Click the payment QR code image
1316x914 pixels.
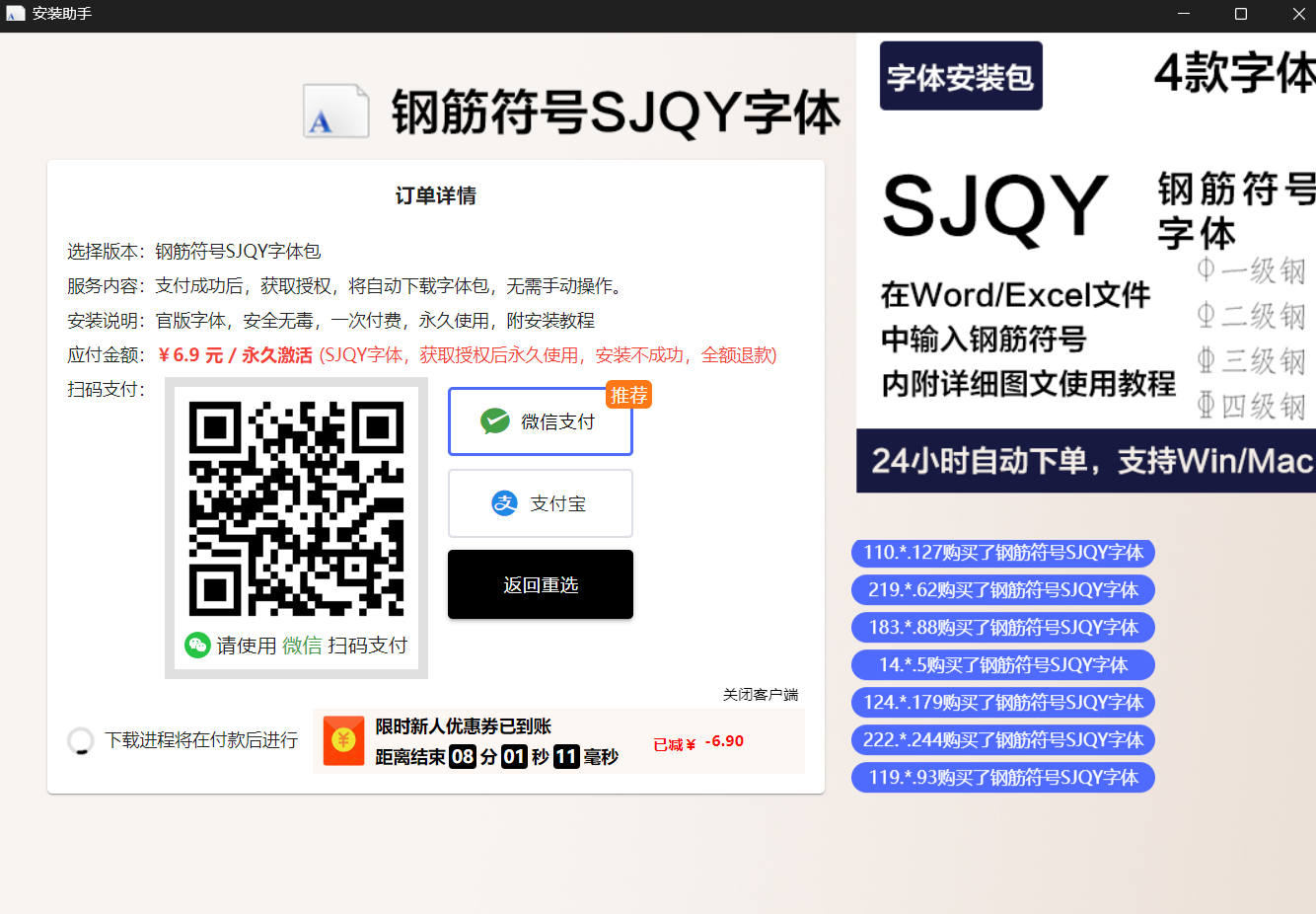[297, 508]
